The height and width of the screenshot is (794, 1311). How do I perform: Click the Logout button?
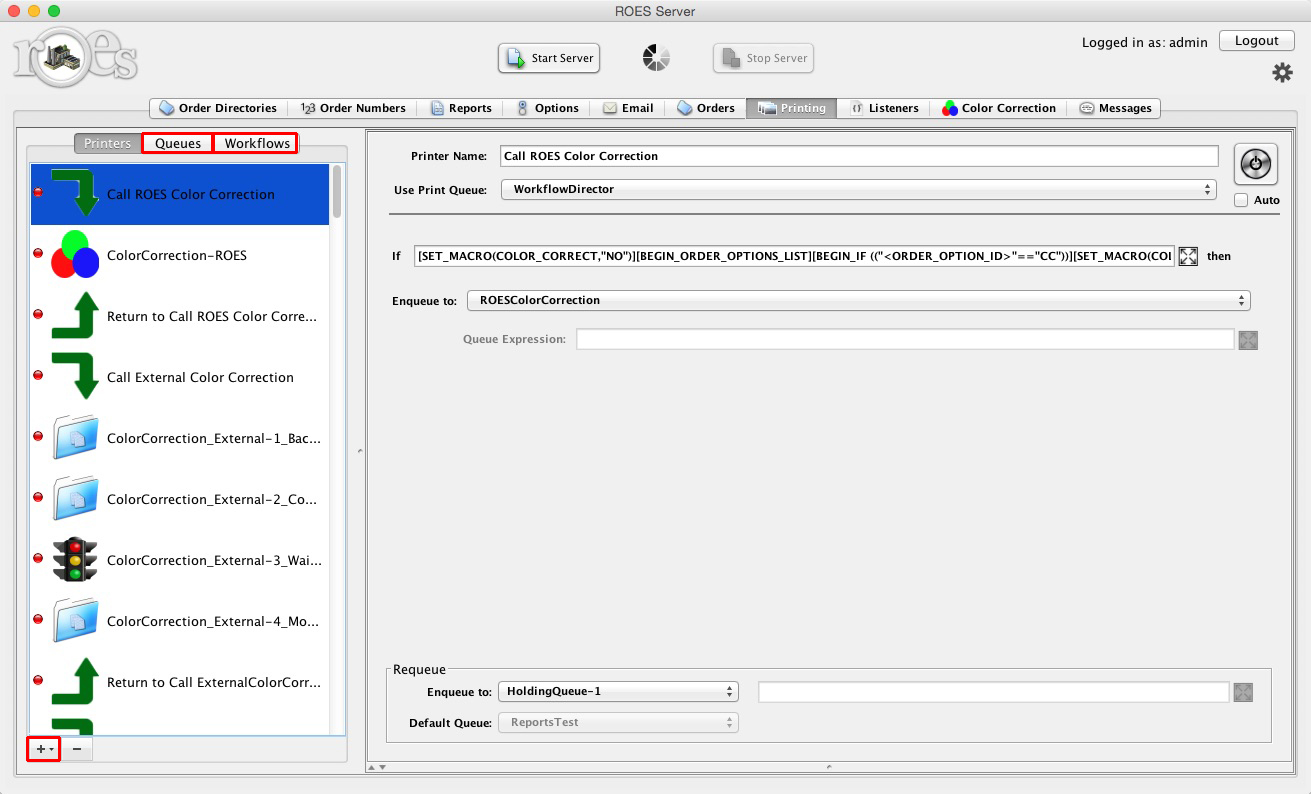(1256, 40)
